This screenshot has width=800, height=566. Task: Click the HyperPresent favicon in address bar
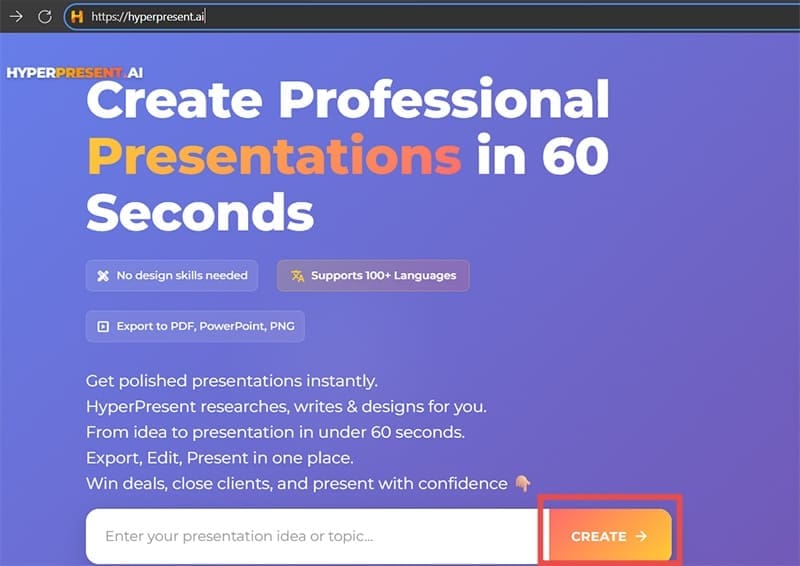pos(77,16)
